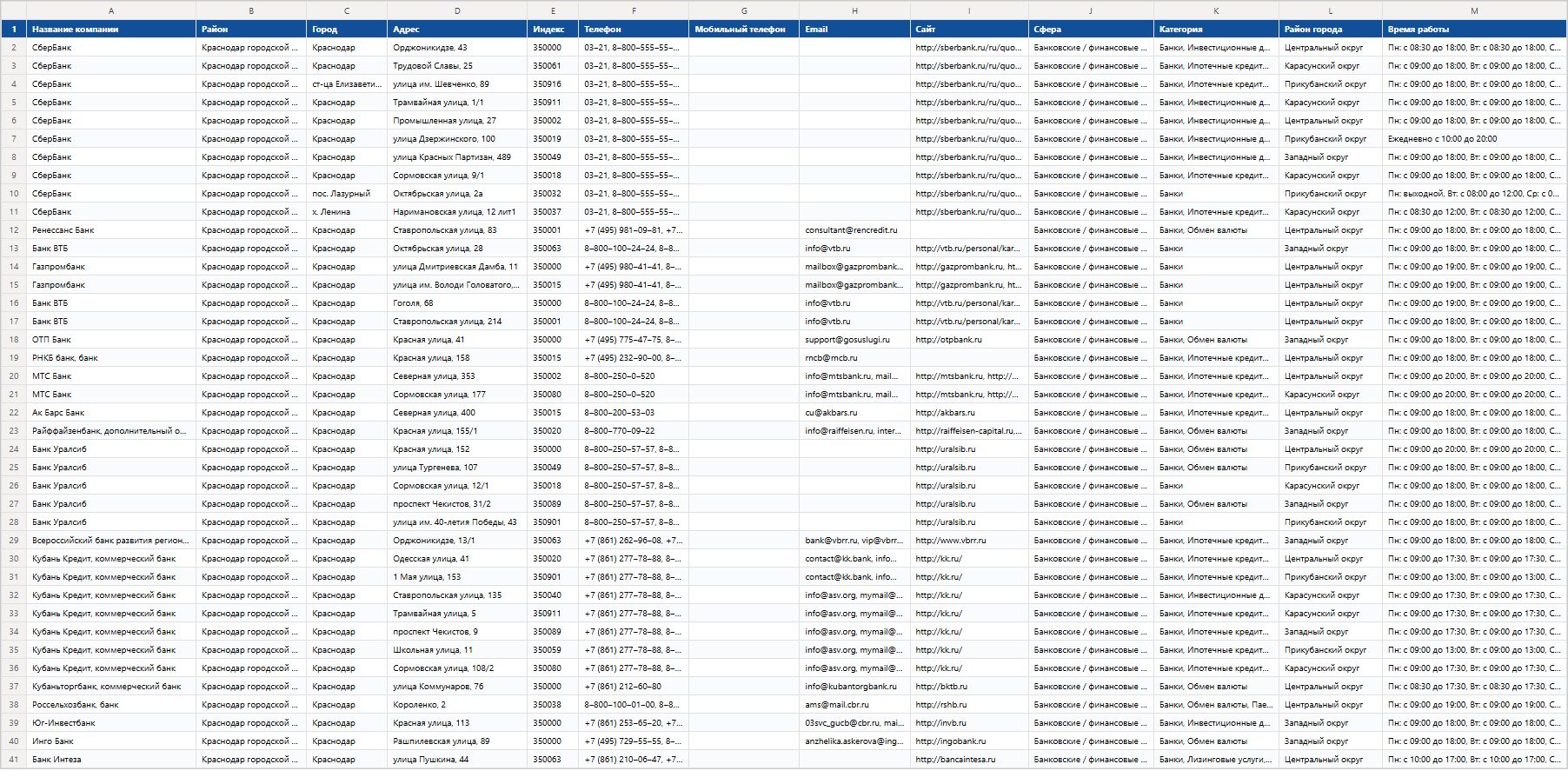The image size is (1568, 784).
Task: Select the "Кубаньторгбанк, коммерческий банк" cell
Action: click(x=111, y=687)
